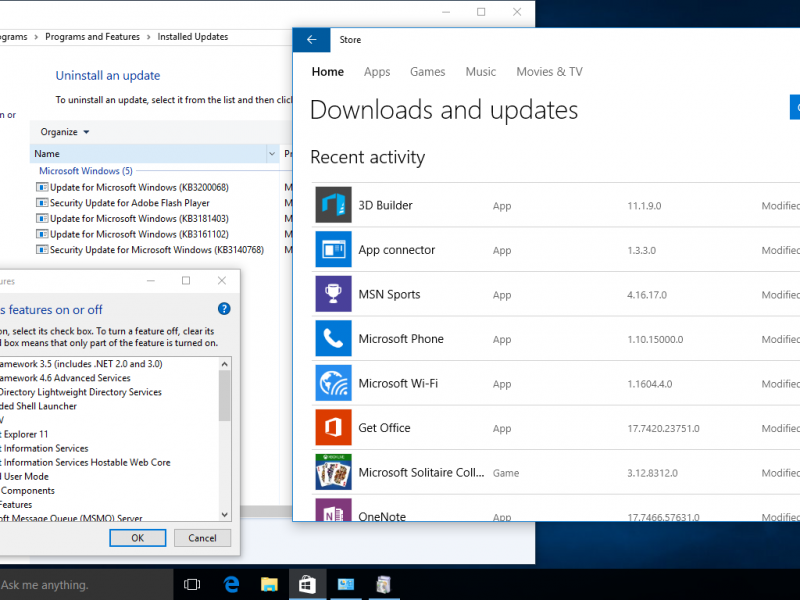The image size is (800, 600).
Task: Open the help icon in Windows Features dialog
Action: pos(224,309)
